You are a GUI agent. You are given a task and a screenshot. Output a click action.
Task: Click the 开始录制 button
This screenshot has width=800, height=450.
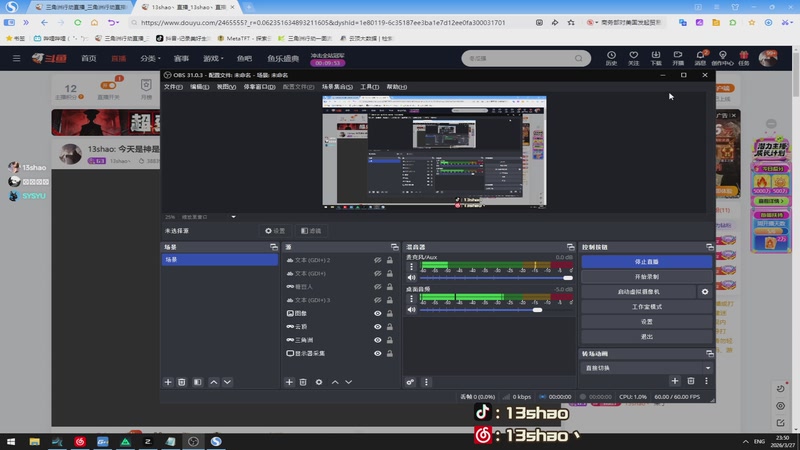pyautogui.click(x=646, y=277)
